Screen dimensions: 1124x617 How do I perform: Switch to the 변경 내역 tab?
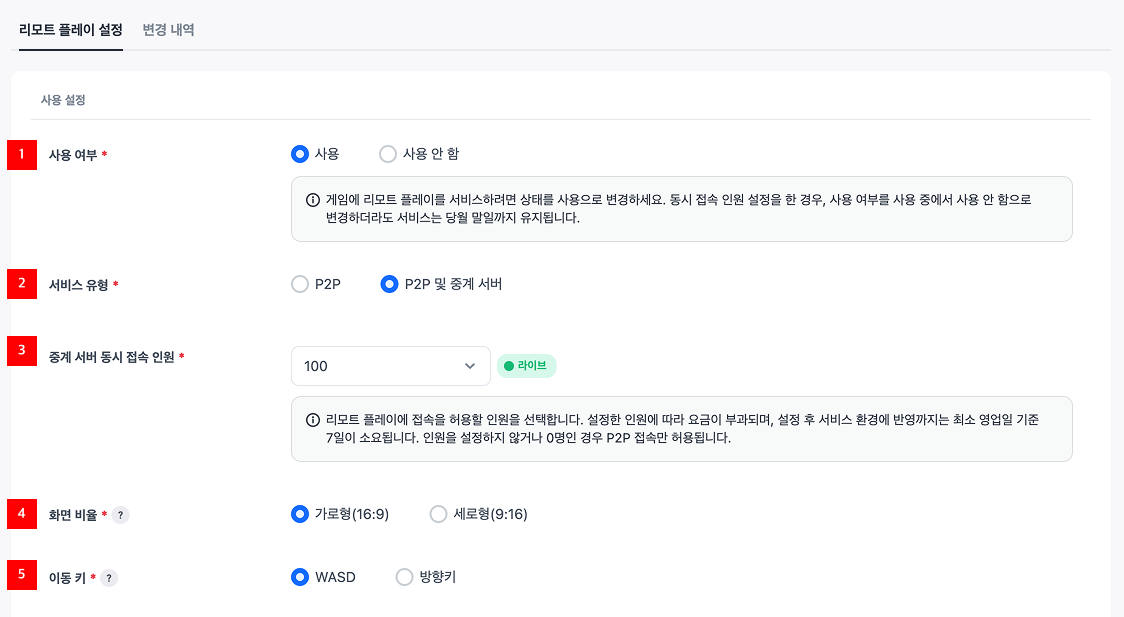(168, 30)
